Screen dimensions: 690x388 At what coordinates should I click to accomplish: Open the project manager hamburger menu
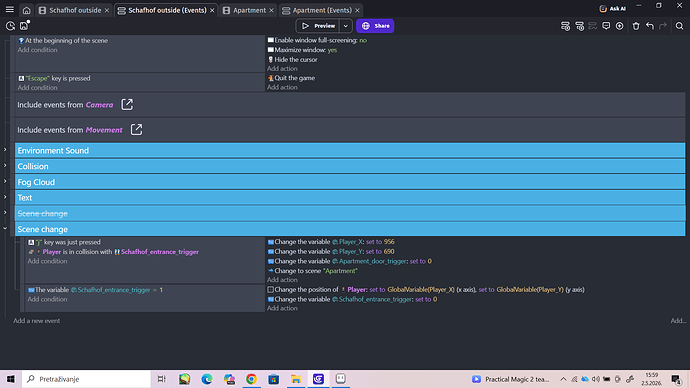coord(10,9)
